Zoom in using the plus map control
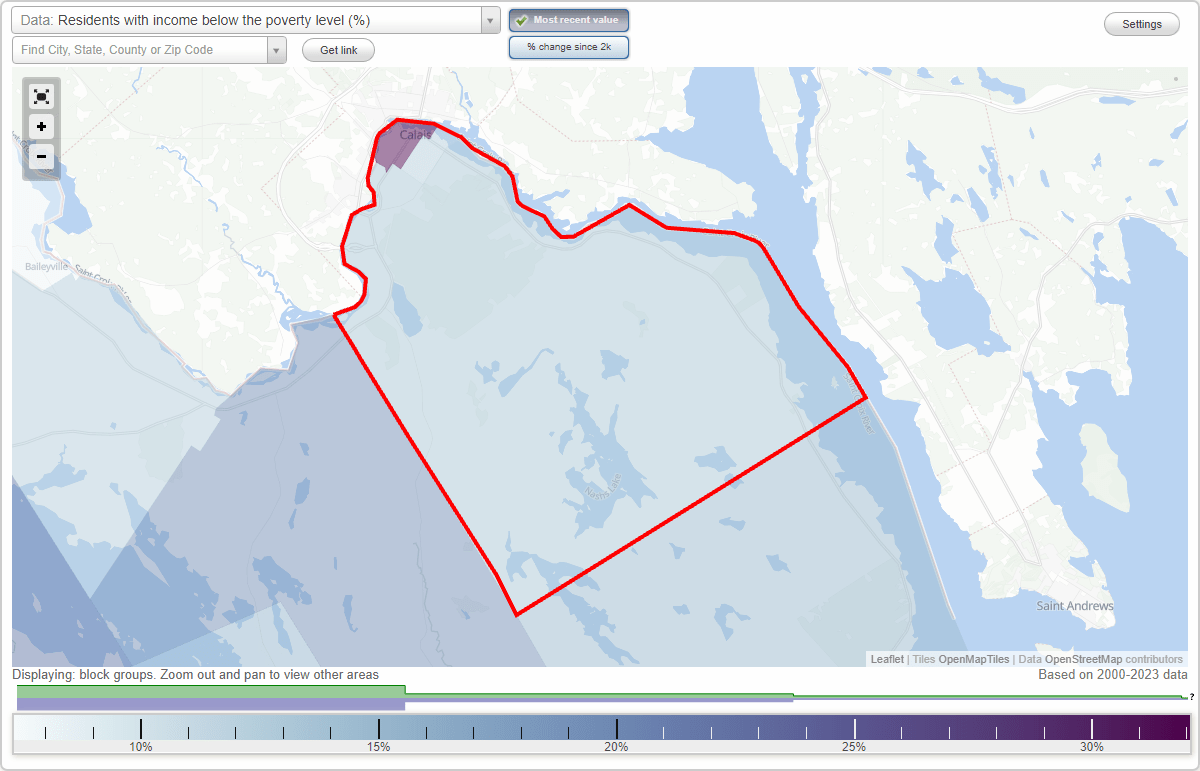The image size is (1200, 771). 41,127
